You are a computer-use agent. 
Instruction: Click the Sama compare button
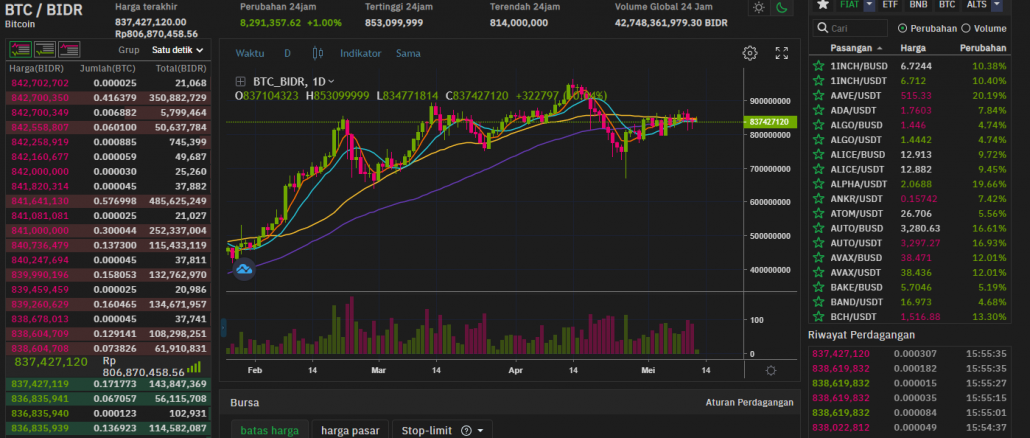pos(408,53)
